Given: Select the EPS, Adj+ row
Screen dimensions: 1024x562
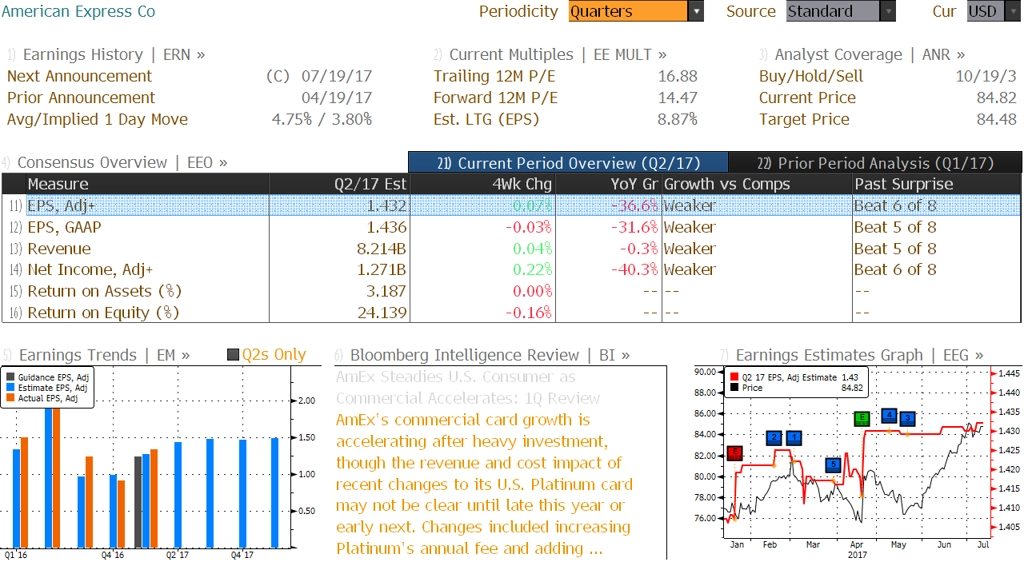Looking at the screenshot, I should point(511,206).
